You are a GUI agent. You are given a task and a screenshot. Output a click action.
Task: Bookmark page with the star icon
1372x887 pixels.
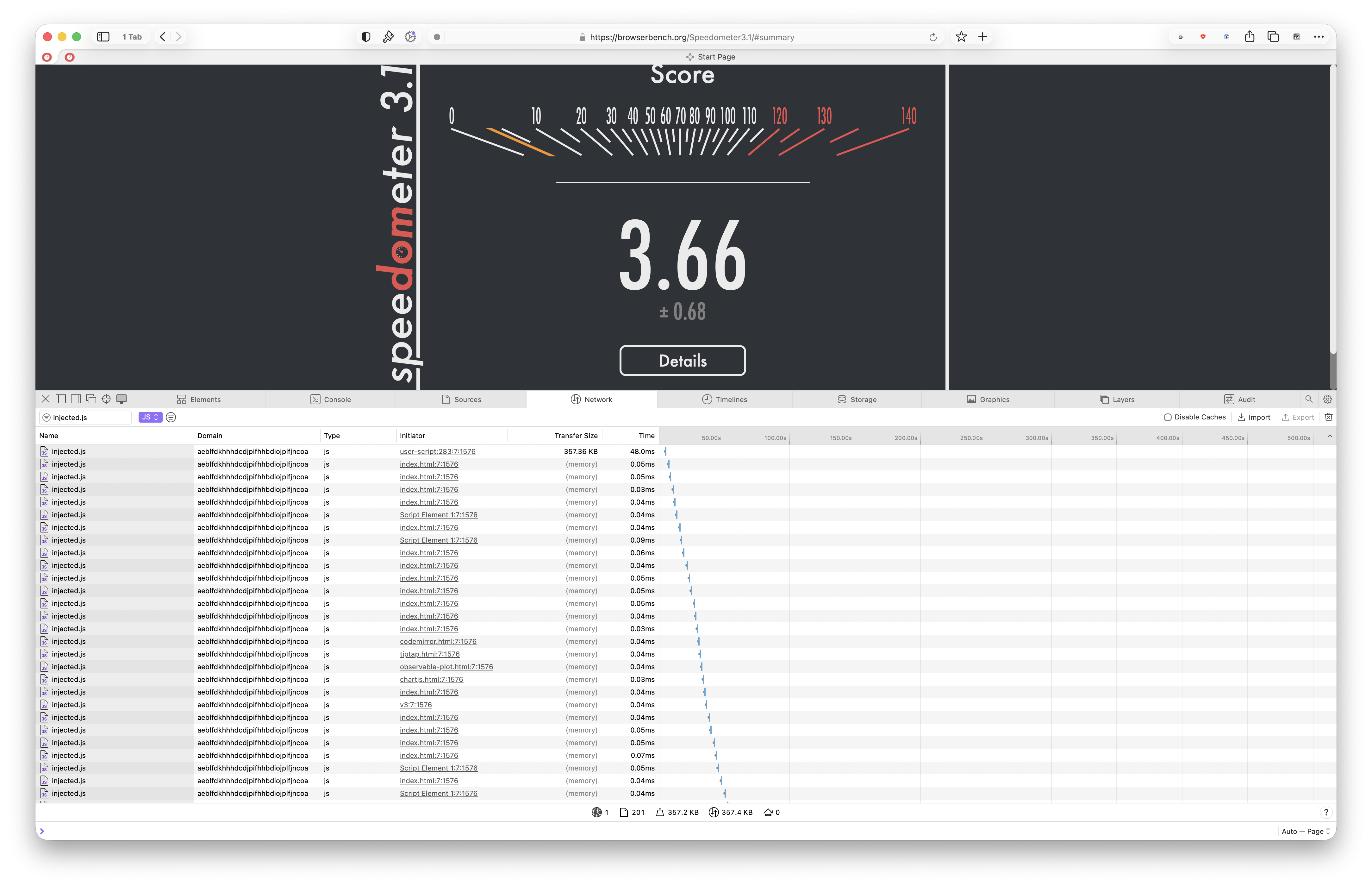[961, 37]
